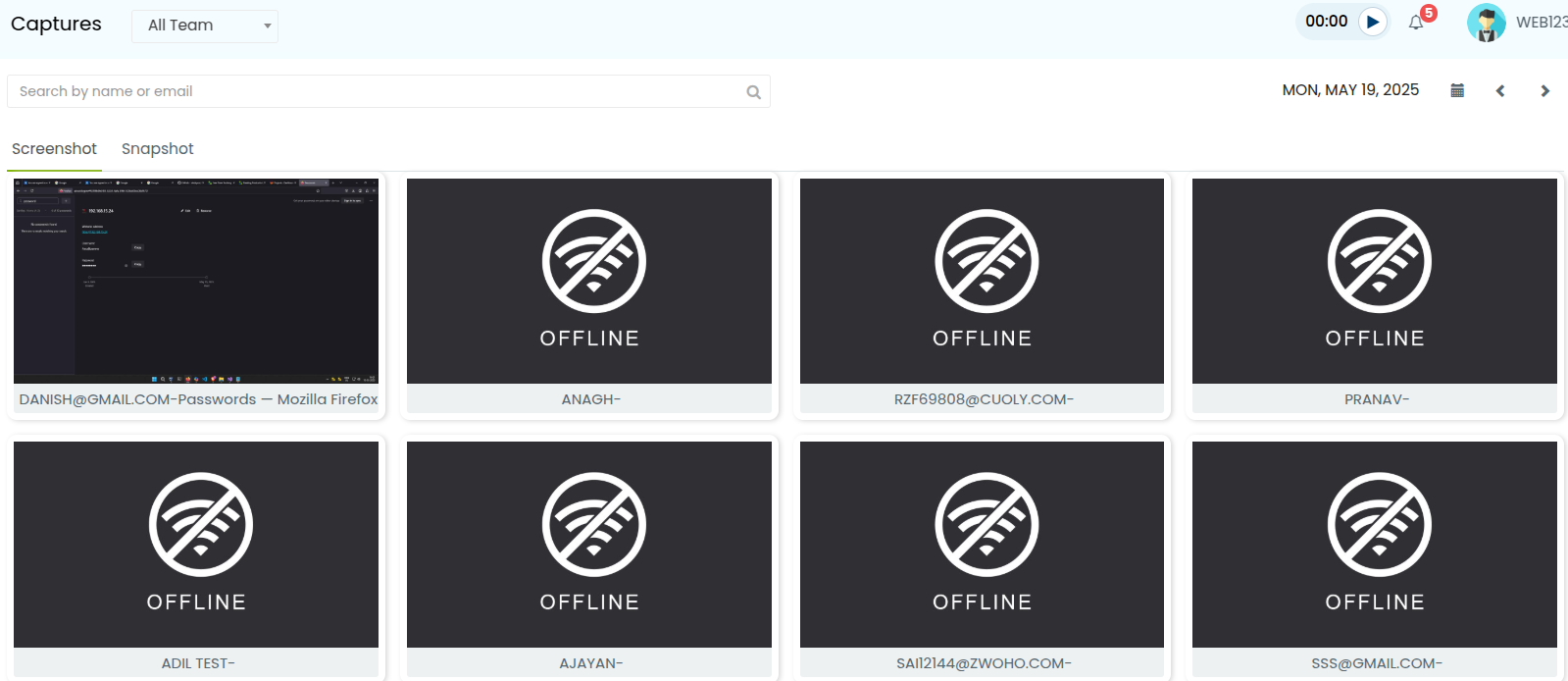Click the offline icon on PRANAV card
Image resolution: width=1568 pixels, height=681 pixels.
(1379, 261)
